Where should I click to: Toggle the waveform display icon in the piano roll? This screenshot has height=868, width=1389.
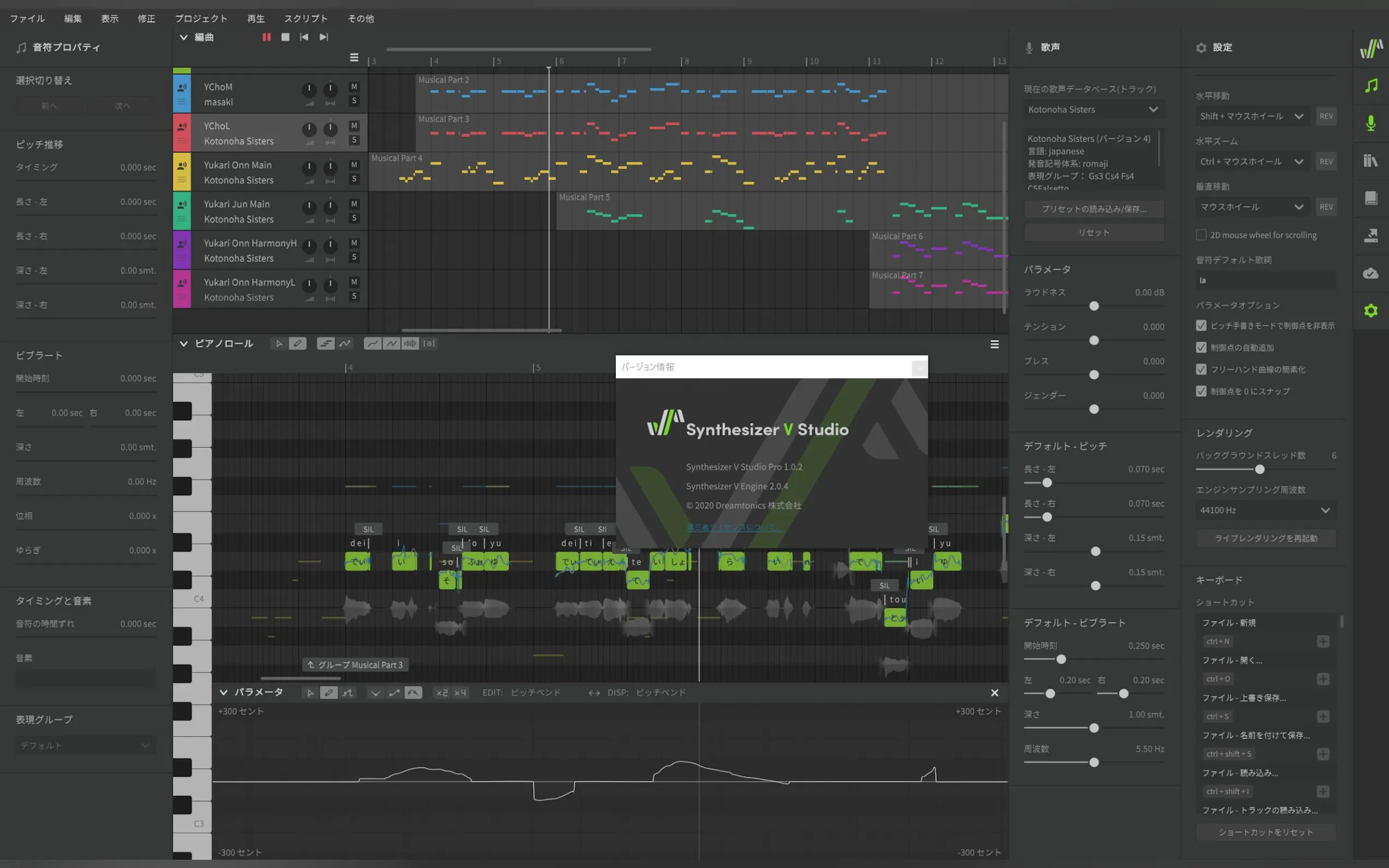tap(410, 343)
